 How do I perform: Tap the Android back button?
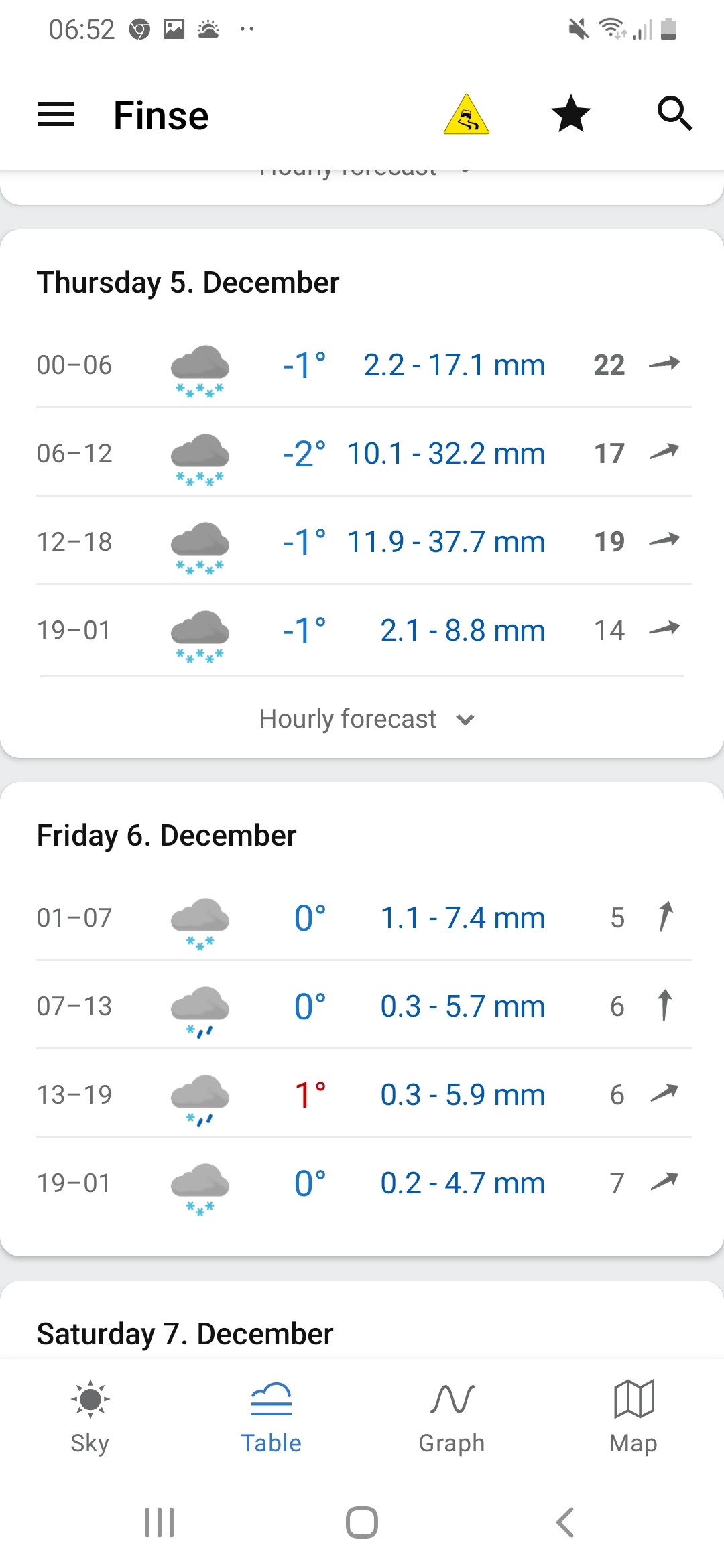click(x=565, y=1522)
